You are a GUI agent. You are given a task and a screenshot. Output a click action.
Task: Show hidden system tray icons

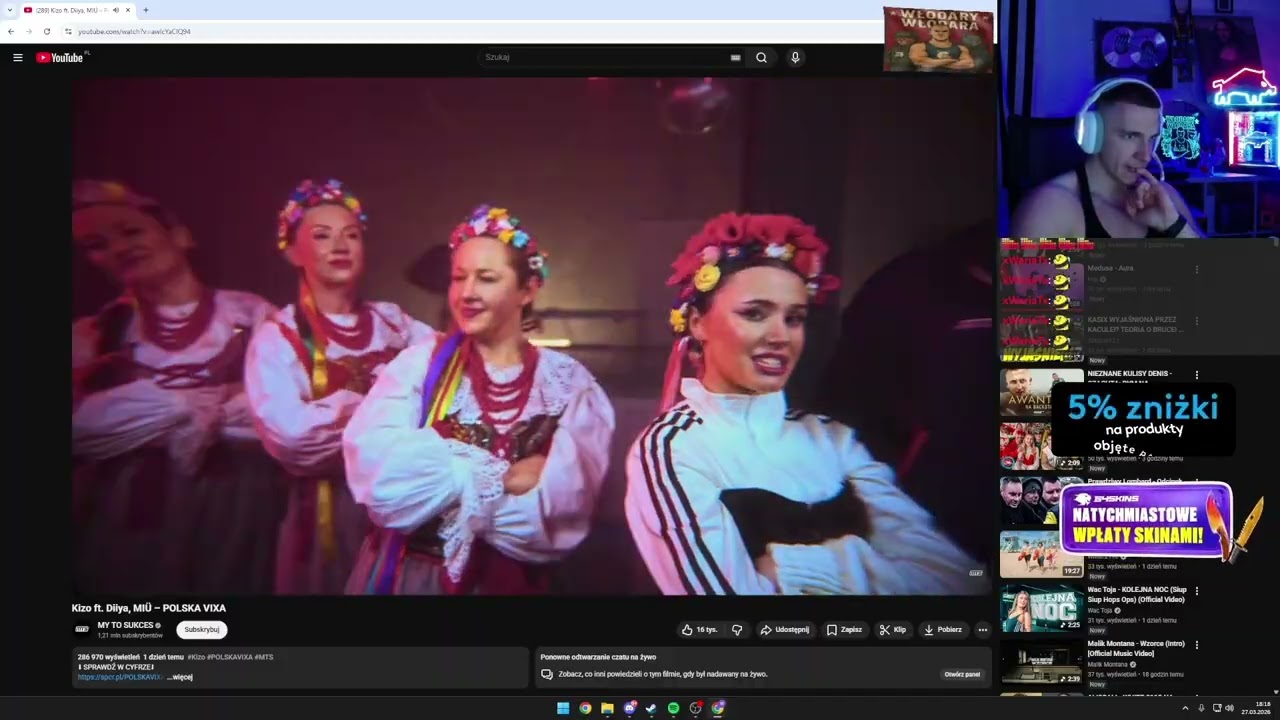click(1185, 708)
